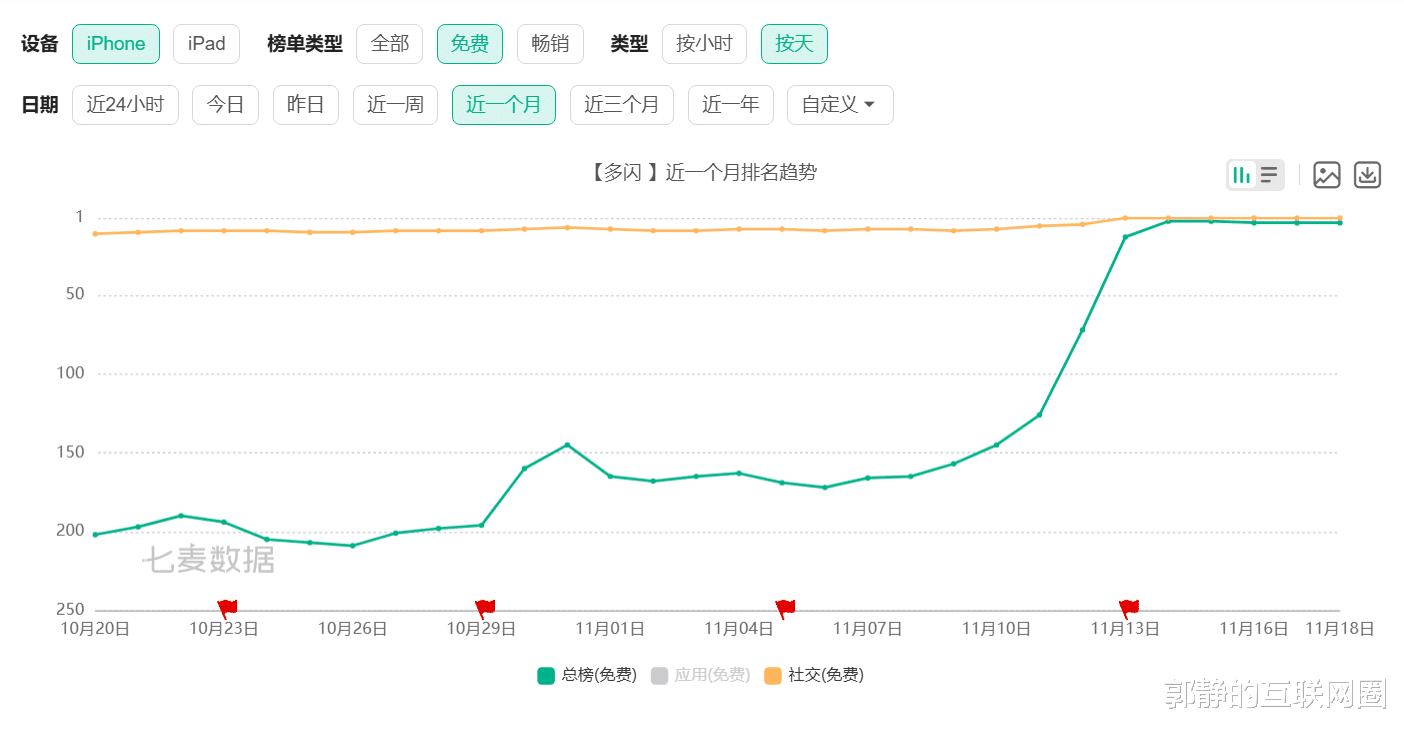Image resolution: width=1404 pixels, height=730 pixels.
Task: Switch to chart view icon
Action: pyautogui.click(x=1242, y=175)
